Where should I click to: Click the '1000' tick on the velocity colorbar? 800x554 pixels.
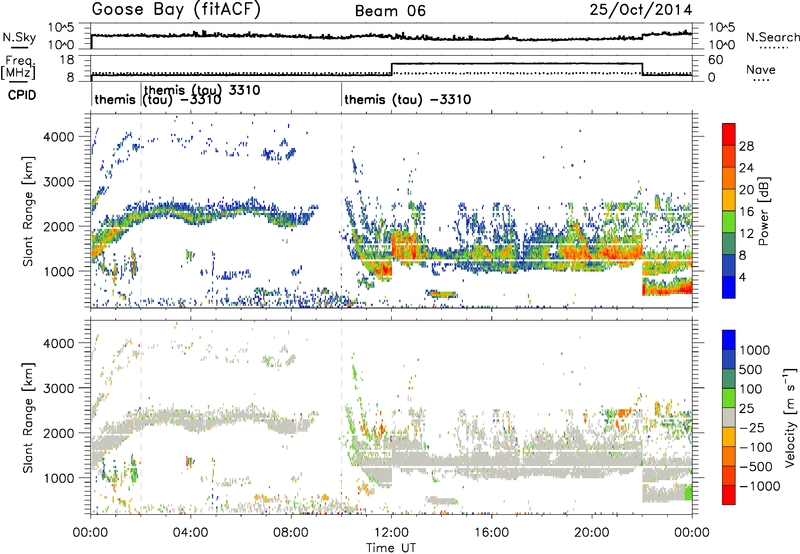(x=755, y=350)
